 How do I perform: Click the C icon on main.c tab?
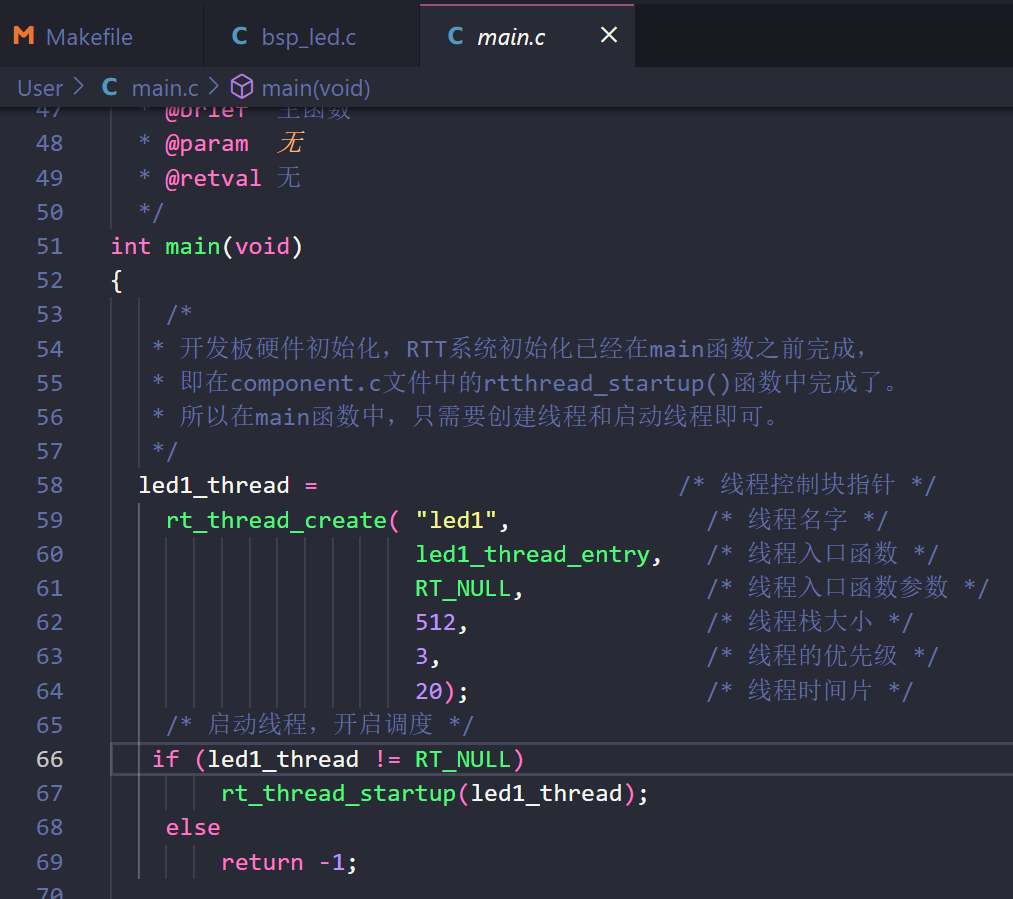click(456, 36)
